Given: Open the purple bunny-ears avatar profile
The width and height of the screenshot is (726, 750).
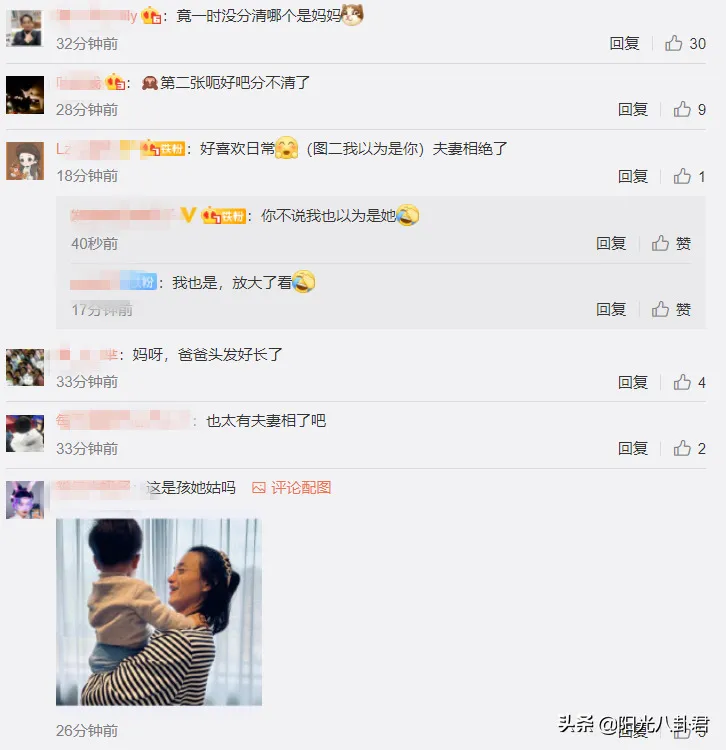Looking at the screenshot, I should (25, 500).
